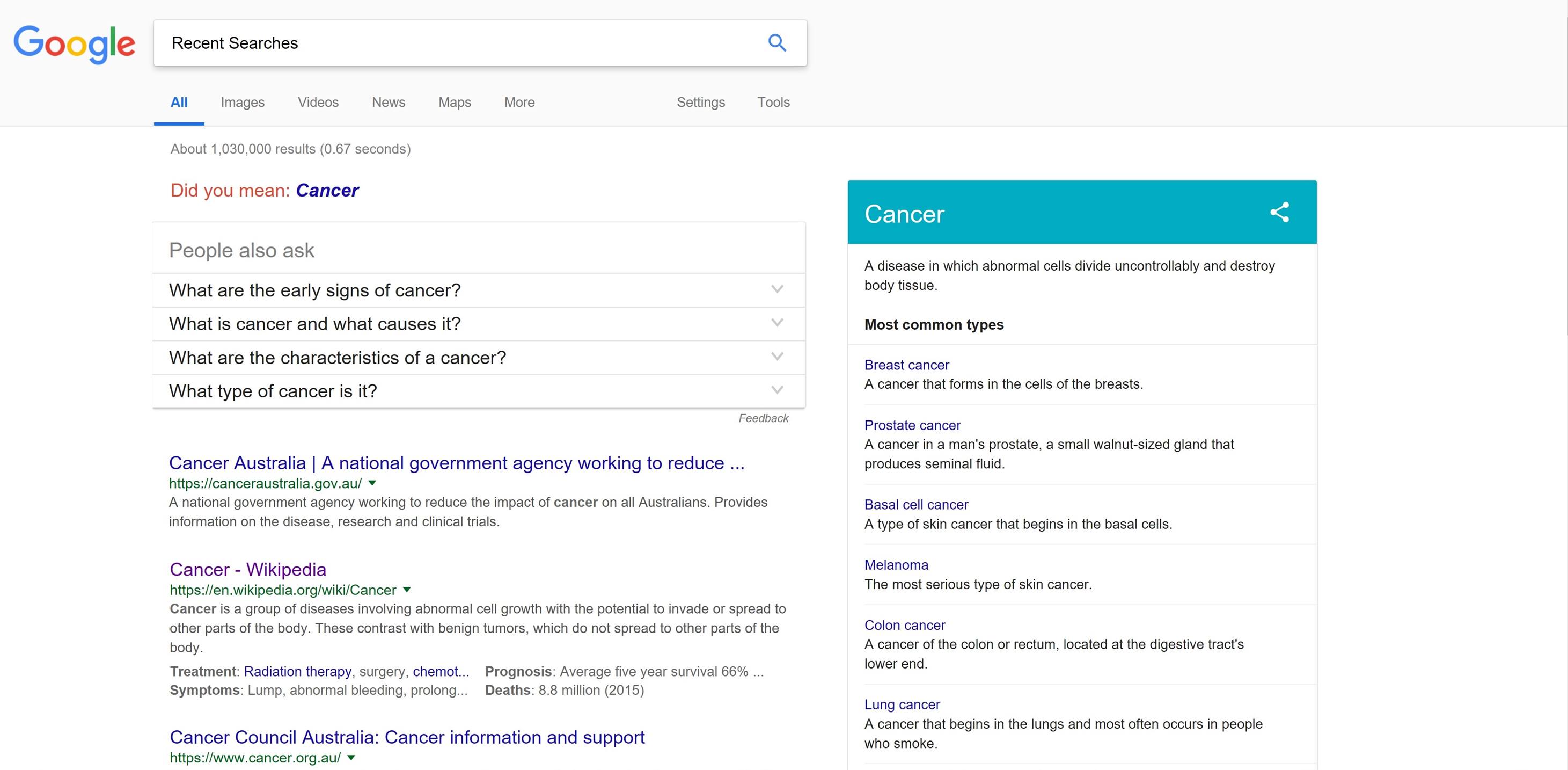Screen dimensions: 1568x770
Task: Click the 'Cancer' did-you-mean suggestion
Action: 327,190
